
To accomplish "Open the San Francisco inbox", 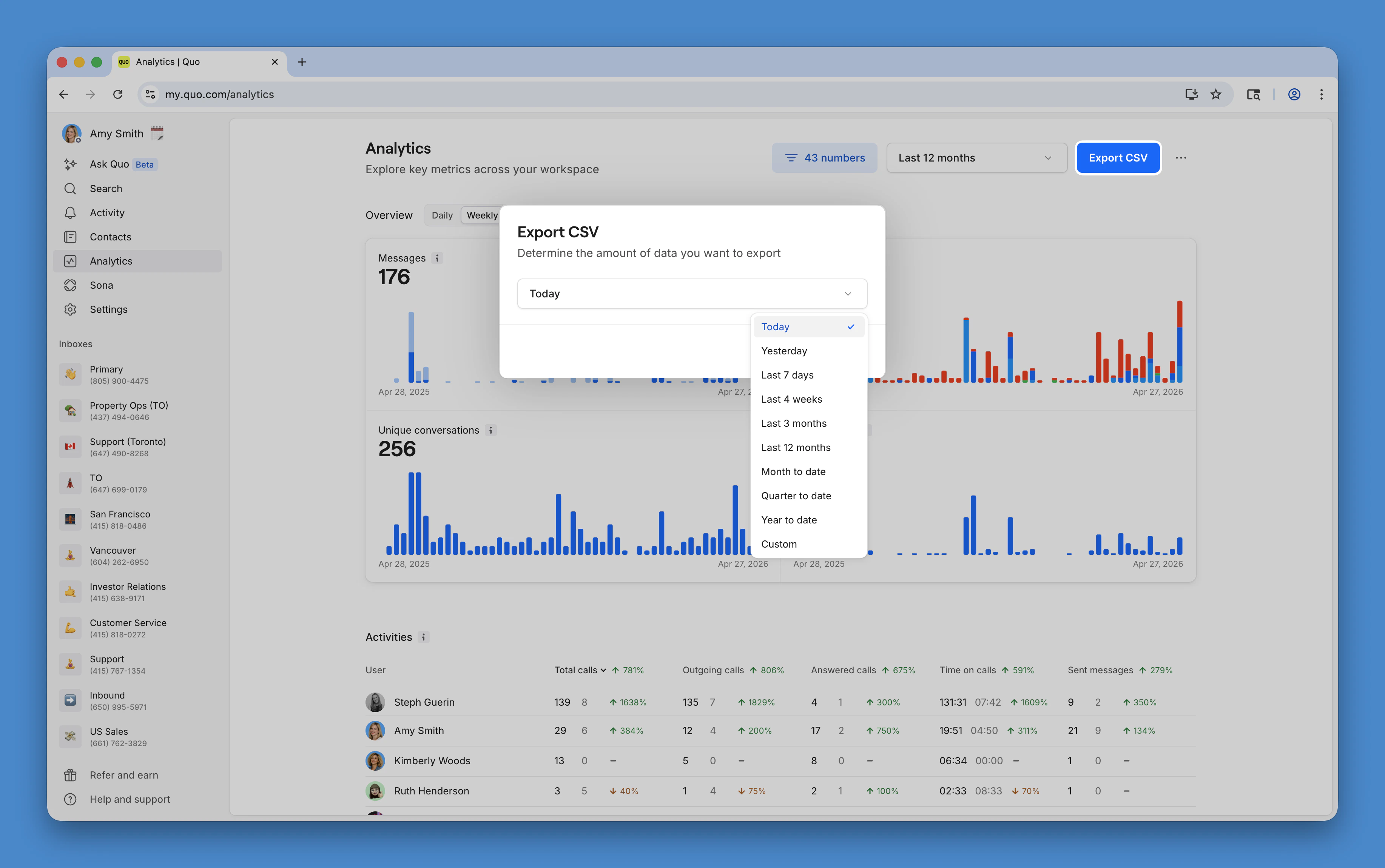I will coord(138,519).
